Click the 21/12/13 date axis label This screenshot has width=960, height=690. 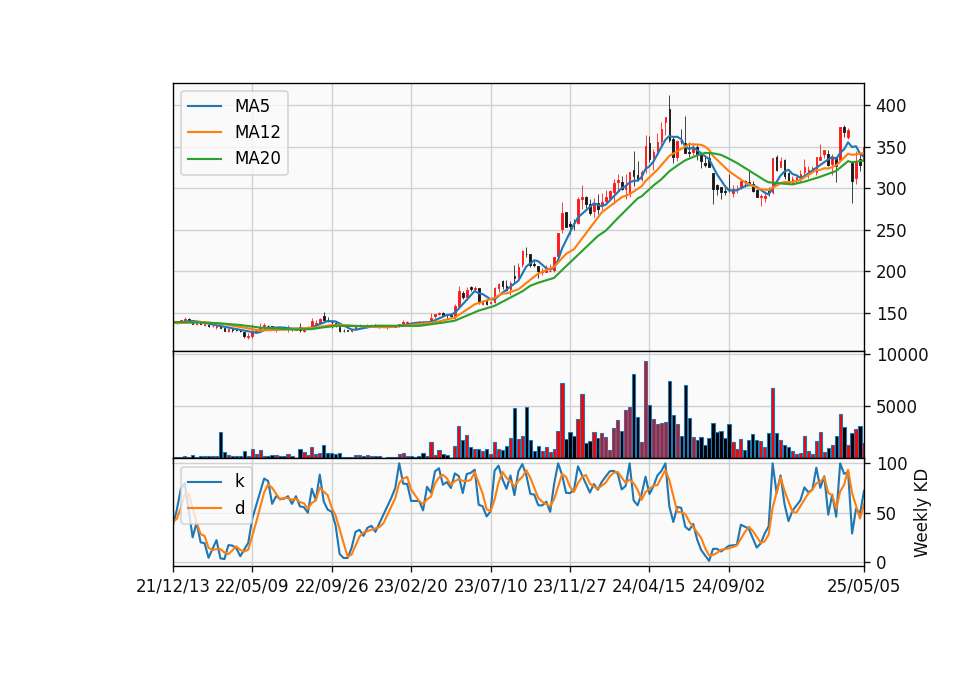coord(173,586)
